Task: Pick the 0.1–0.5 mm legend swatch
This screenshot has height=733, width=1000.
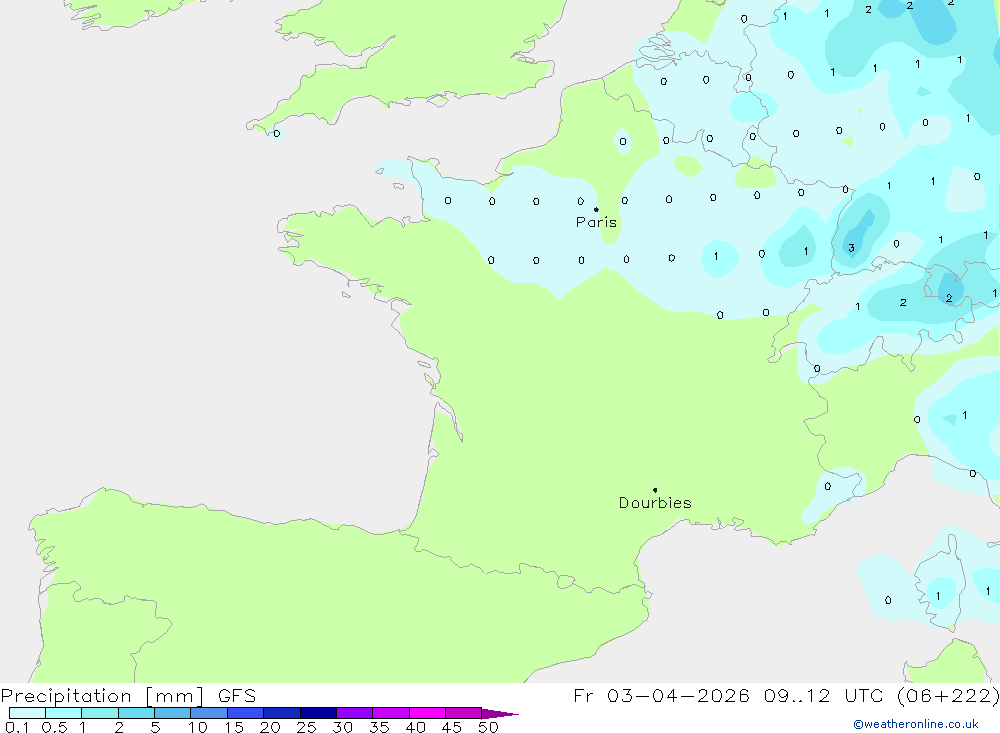Action: [x=27, y=713]
